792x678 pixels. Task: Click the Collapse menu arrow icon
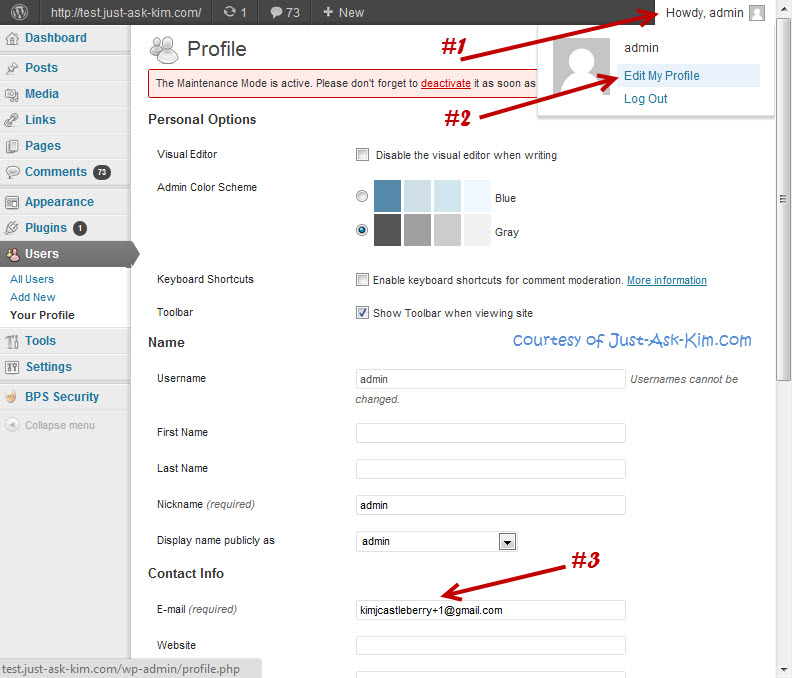[12, 425]
